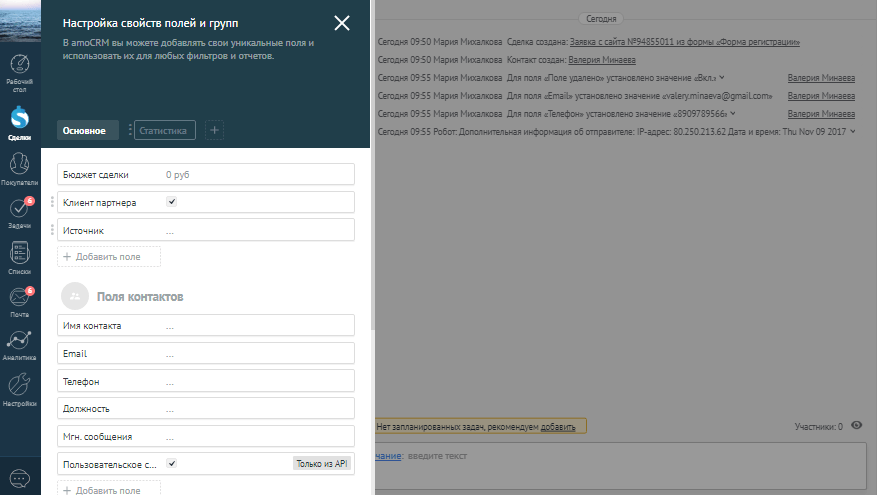Expand the «Телефон» value event chevron
This screenshot has width=877, height=495.
pyautogui.click(x=727, y=114)
